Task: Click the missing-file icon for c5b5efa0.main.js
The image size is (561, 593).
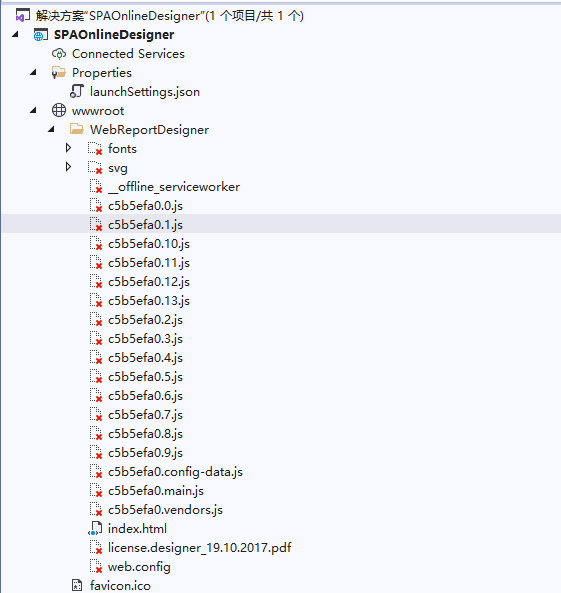Action: coord(96,491)
